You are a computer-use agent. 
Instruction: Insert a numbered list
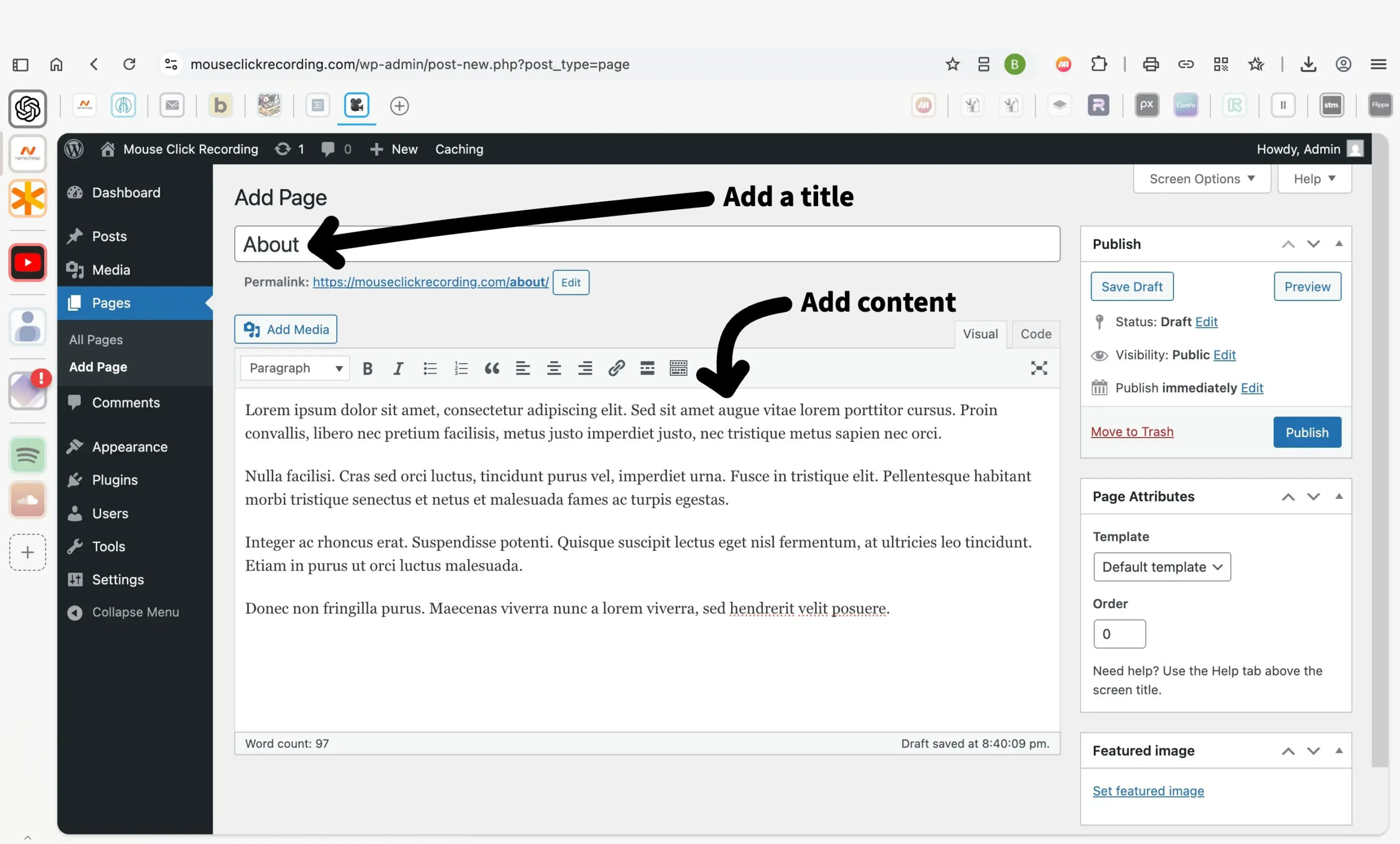(461, 368)
